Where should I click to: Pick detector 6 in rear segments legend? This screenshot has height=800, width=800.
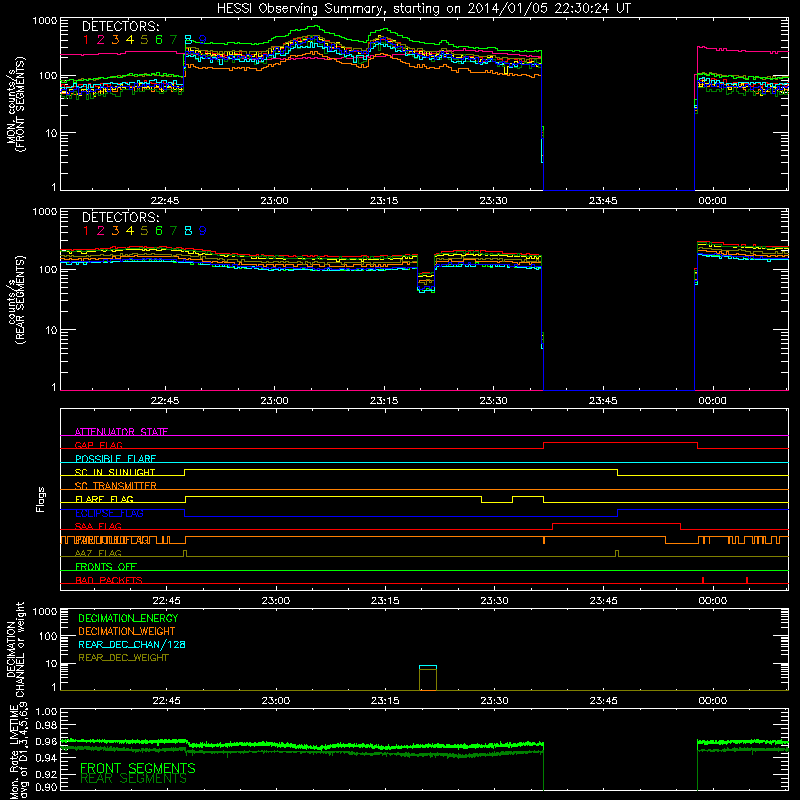click(x=159, y=231)
